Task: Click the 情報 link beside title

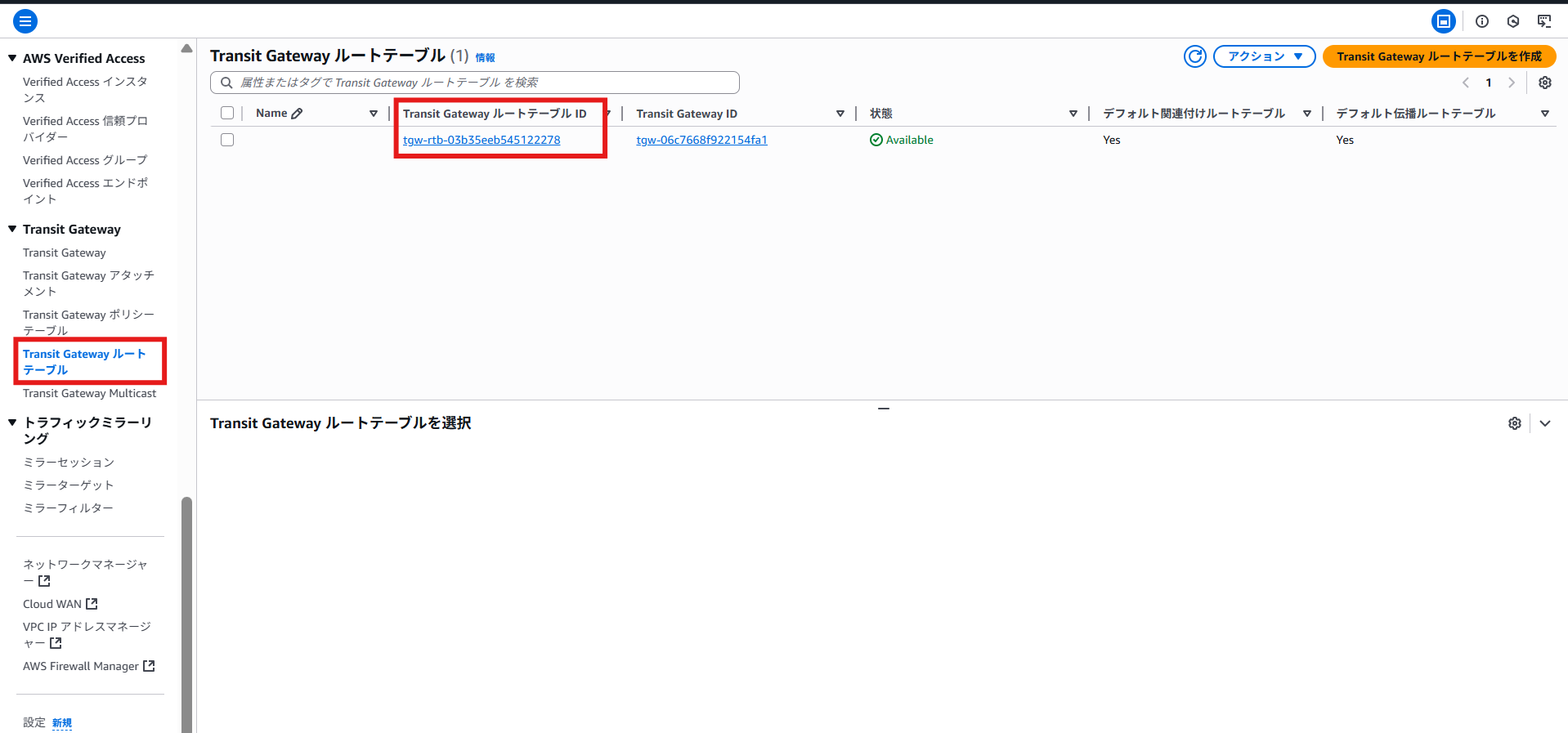Action: pyautogui.click(x=485, y=58)
